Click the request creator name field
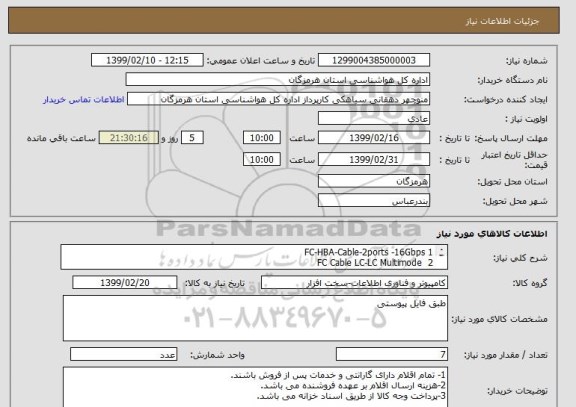The height and width of the screenshot is (407, 576). tap(278, 100)
